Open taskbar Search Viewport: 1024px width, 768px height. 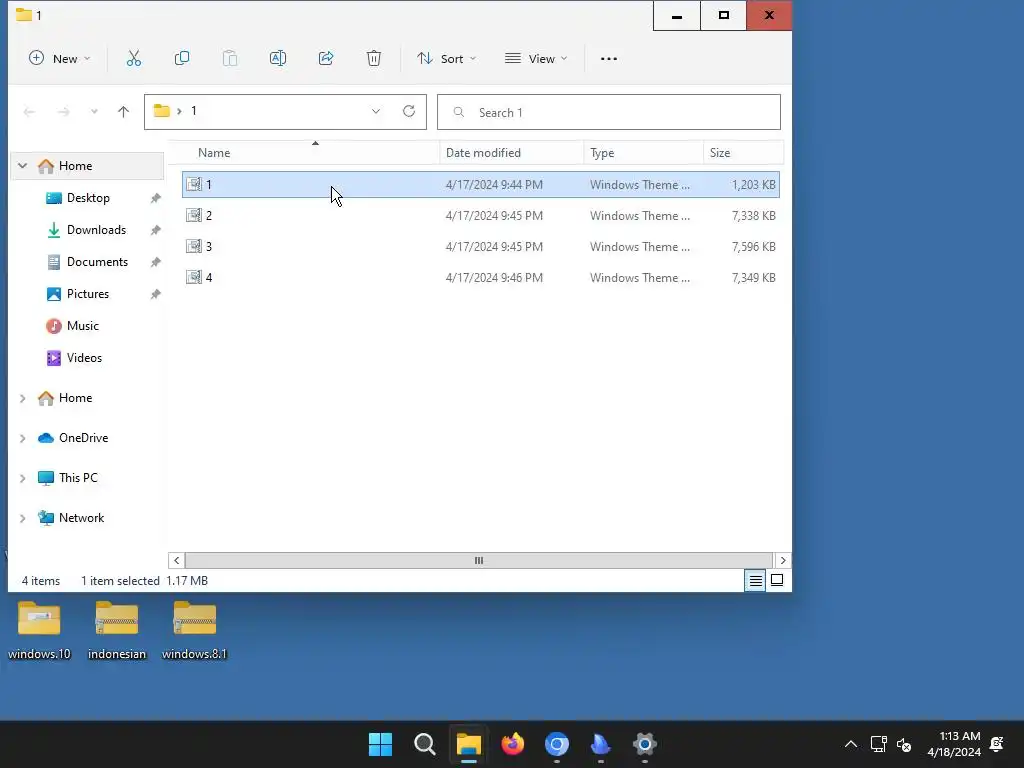(425, 744)
